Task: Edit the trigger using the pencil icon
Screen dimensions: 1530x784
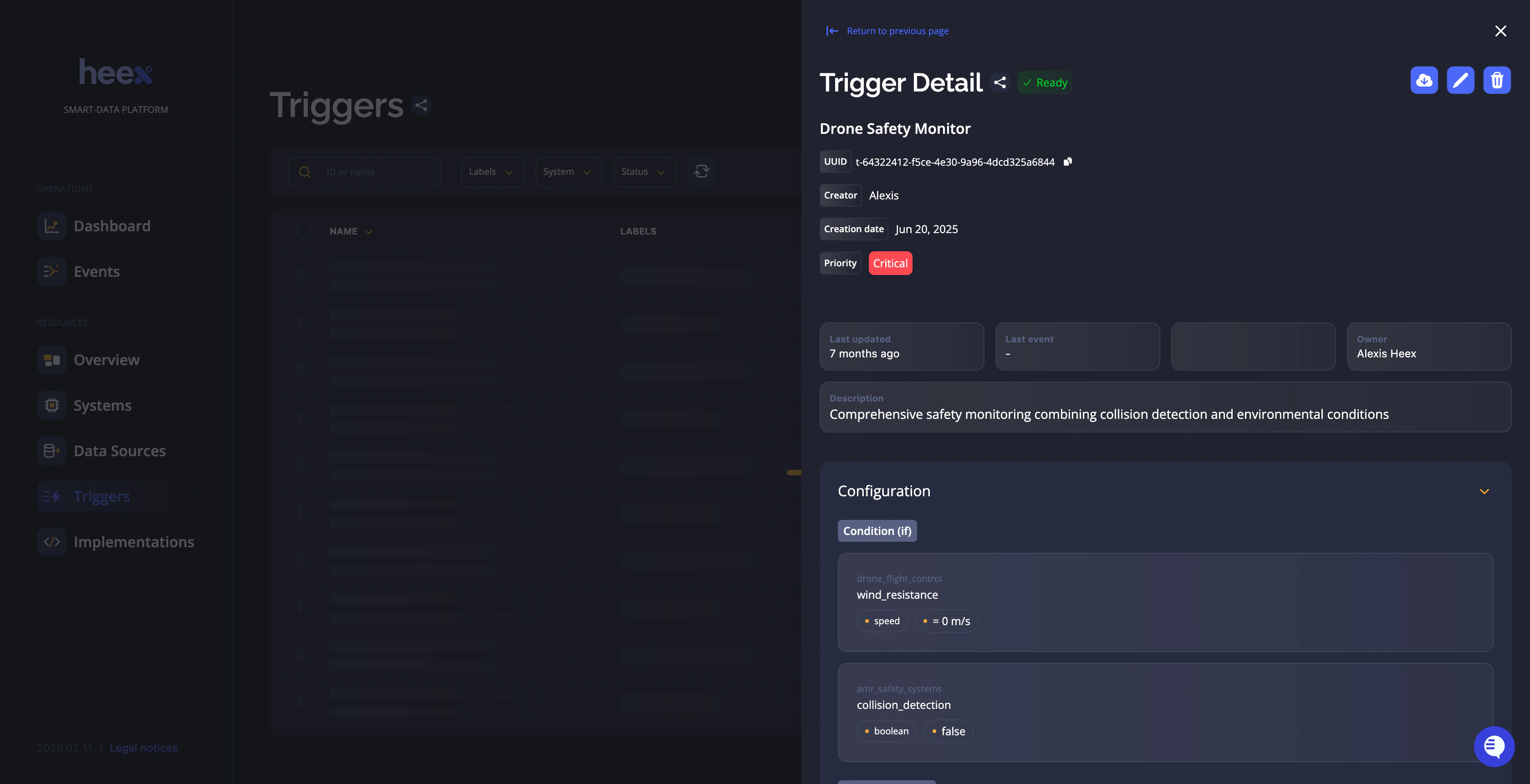Action: click(1461, 80)
